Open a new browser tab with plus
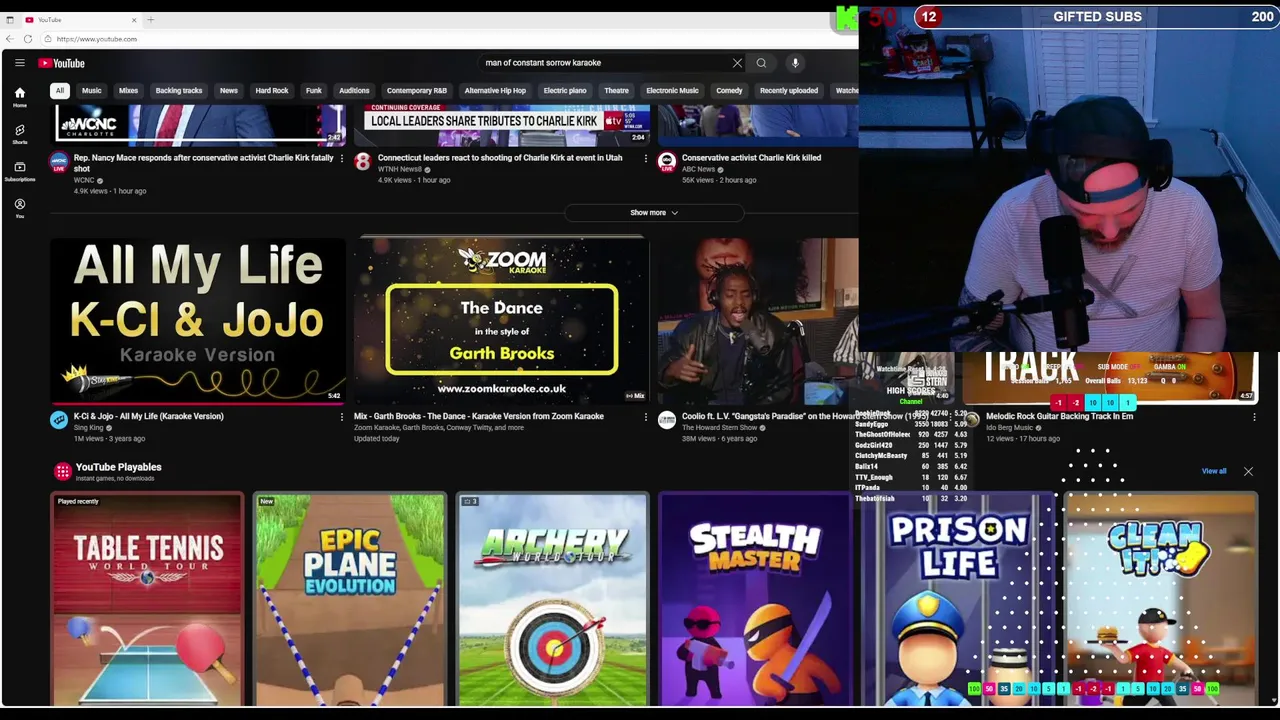Image resolution: width=1280 pixels, height=720 pixels. pos(151,19)
